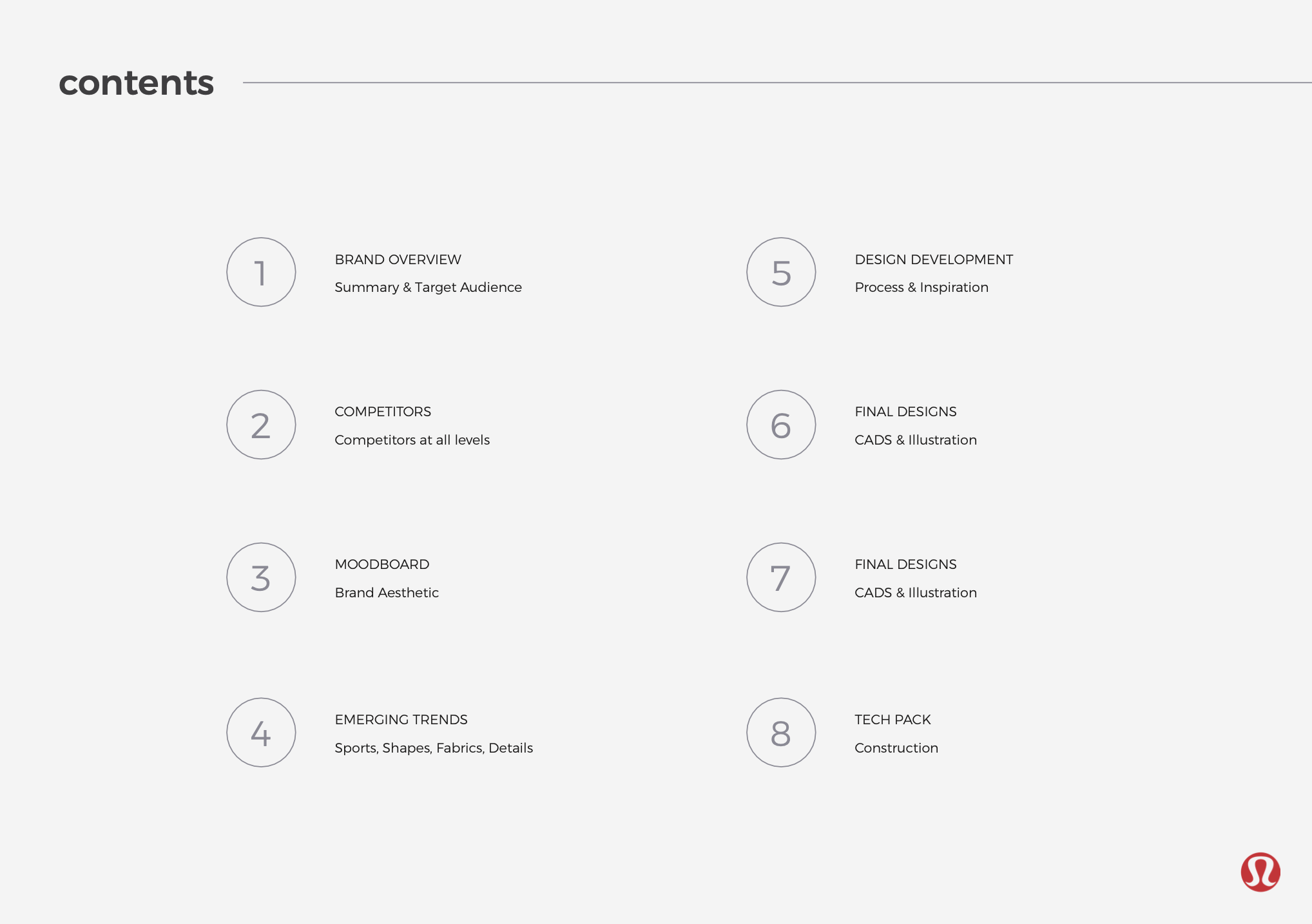1312x924 pixels.
Task: Open the BRAND OVERVIEW section heading
Action: click(x=398, y=260)
